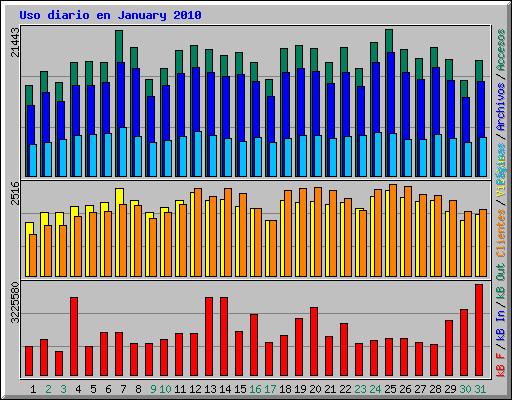Click day label 20 on x-axis
Screen dimensions: 512x400
[x=315, y=389]
